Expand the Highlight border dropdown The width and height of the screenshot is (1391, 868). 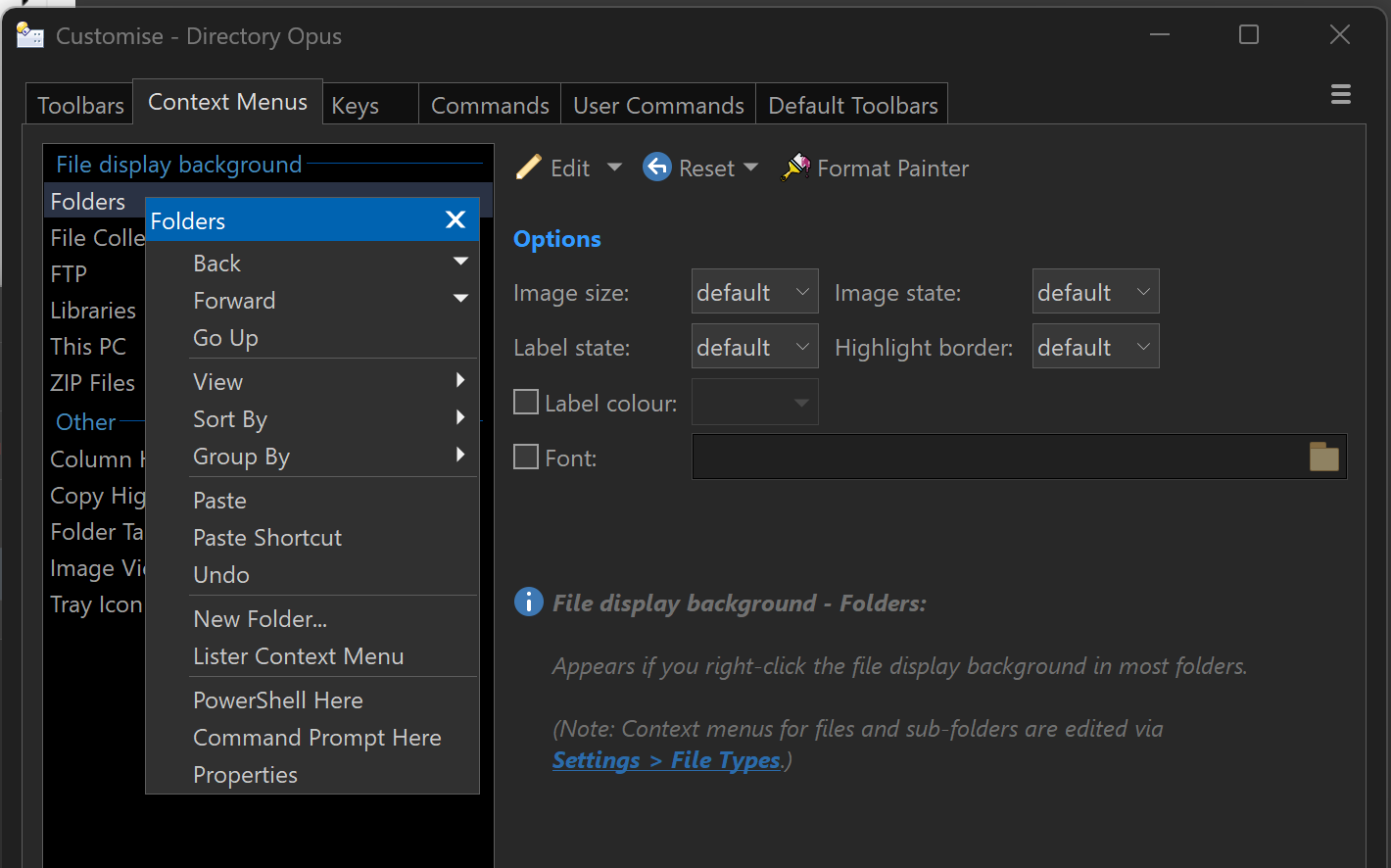pyautogui.click(x=1095, y=347)
